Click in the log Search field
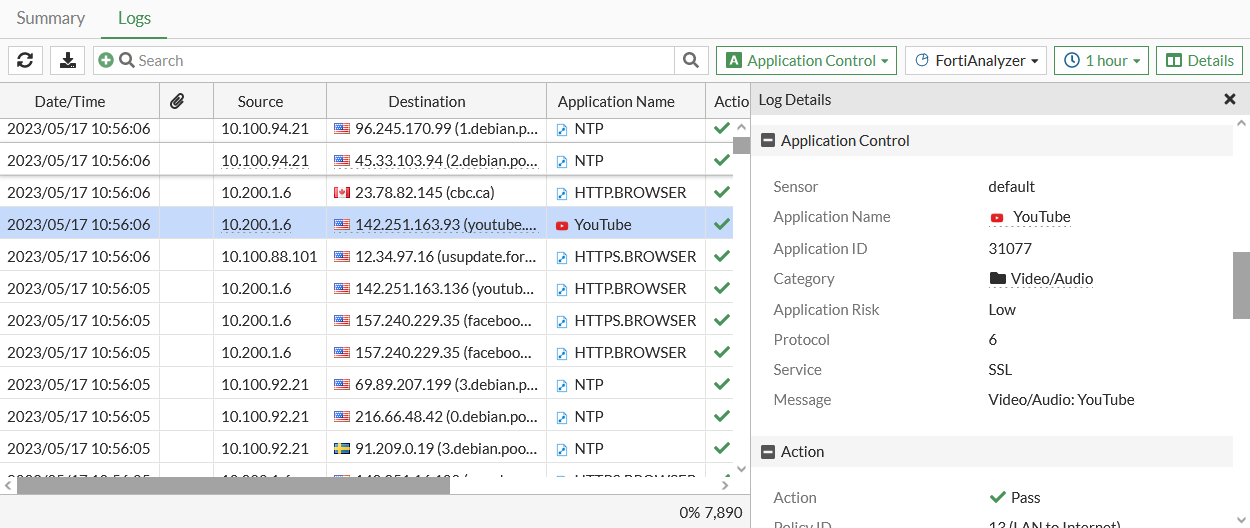 tap(400, 61)
